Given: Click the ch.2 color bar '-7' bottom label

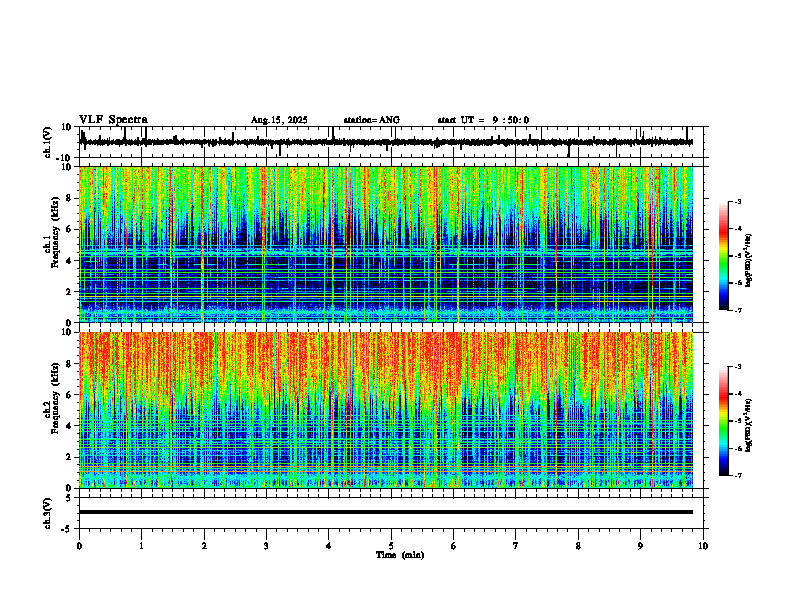Looking at the screenshot, I should point(738,476).
